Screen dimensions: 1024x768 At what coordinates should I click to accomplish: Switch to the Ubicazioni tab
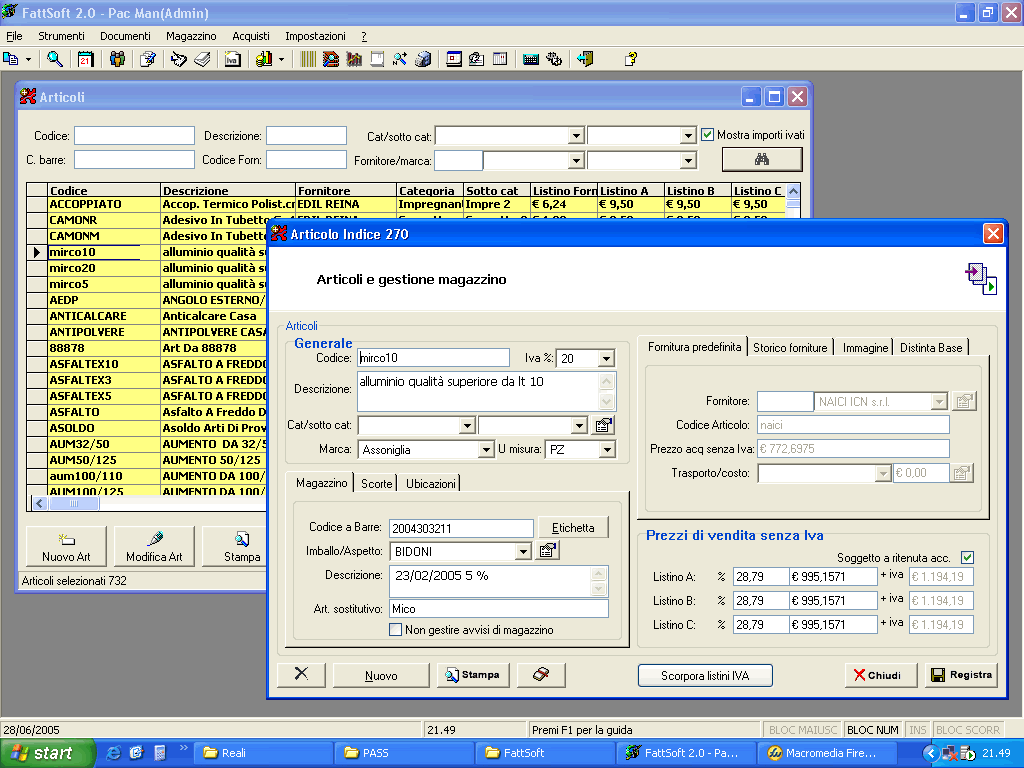coord(431,484)
